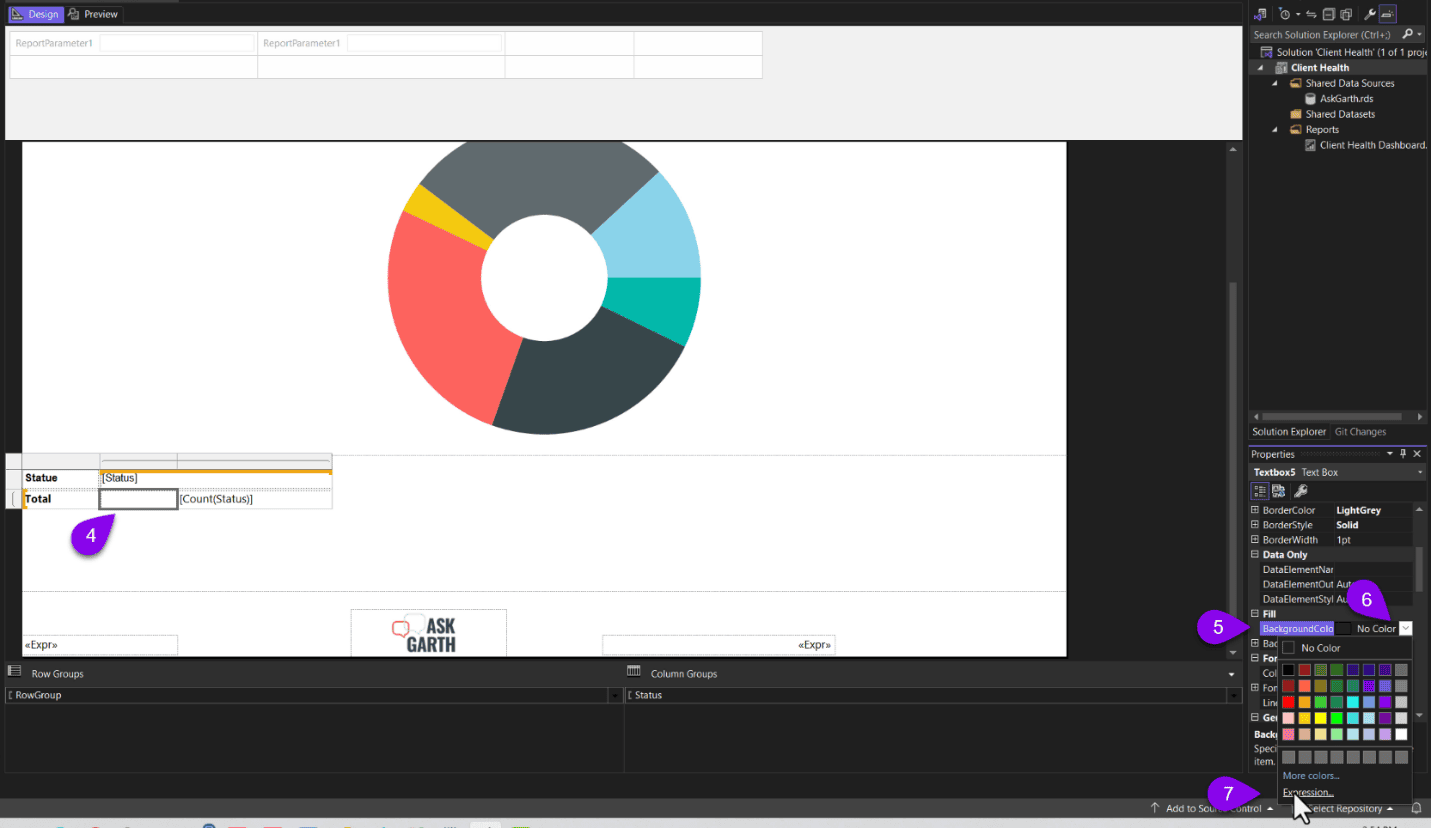Click the second ReportParameter1 input field
Viewport: 1431px width, 828px height.
[x=424, y=43]
